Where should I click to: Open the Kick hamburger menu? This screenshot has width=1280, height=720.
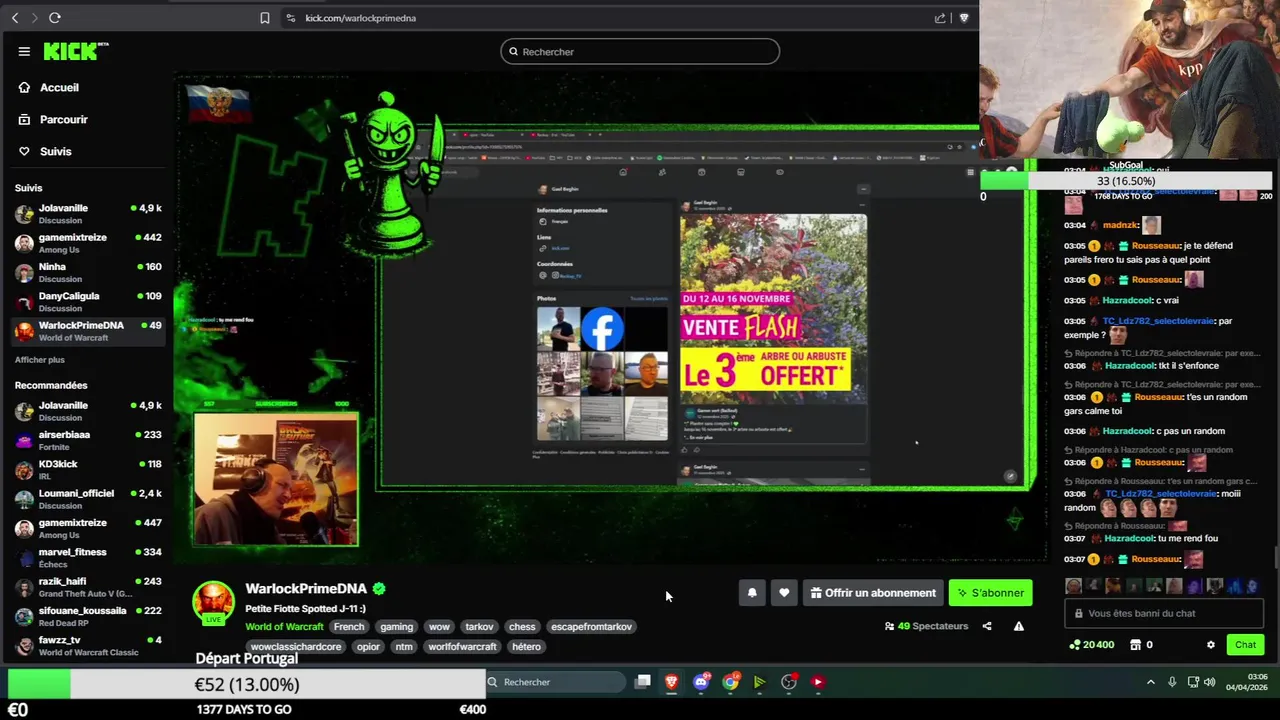(x=24, y=52)
